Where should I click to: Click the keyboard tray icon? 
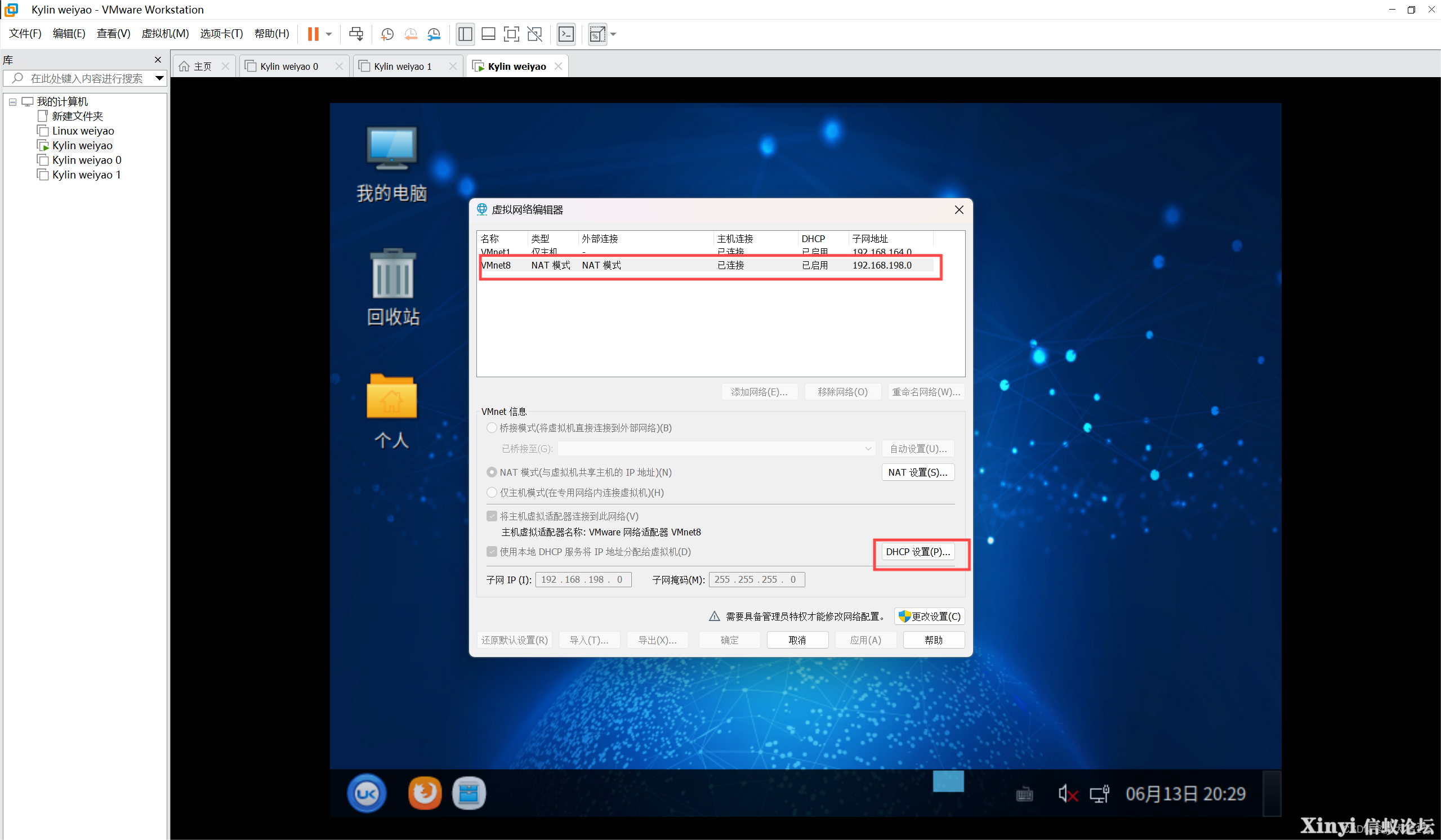click(1024, 794)
